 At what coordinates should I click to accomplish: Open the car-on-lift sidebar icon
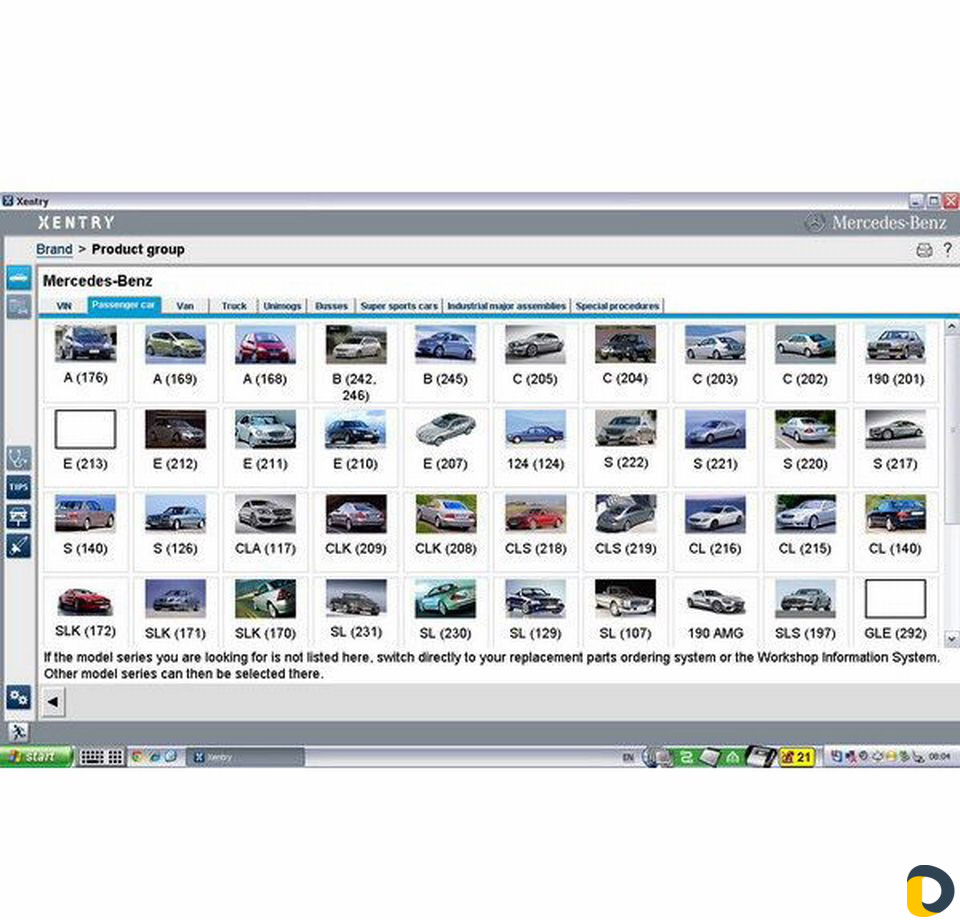coord(19,516)
